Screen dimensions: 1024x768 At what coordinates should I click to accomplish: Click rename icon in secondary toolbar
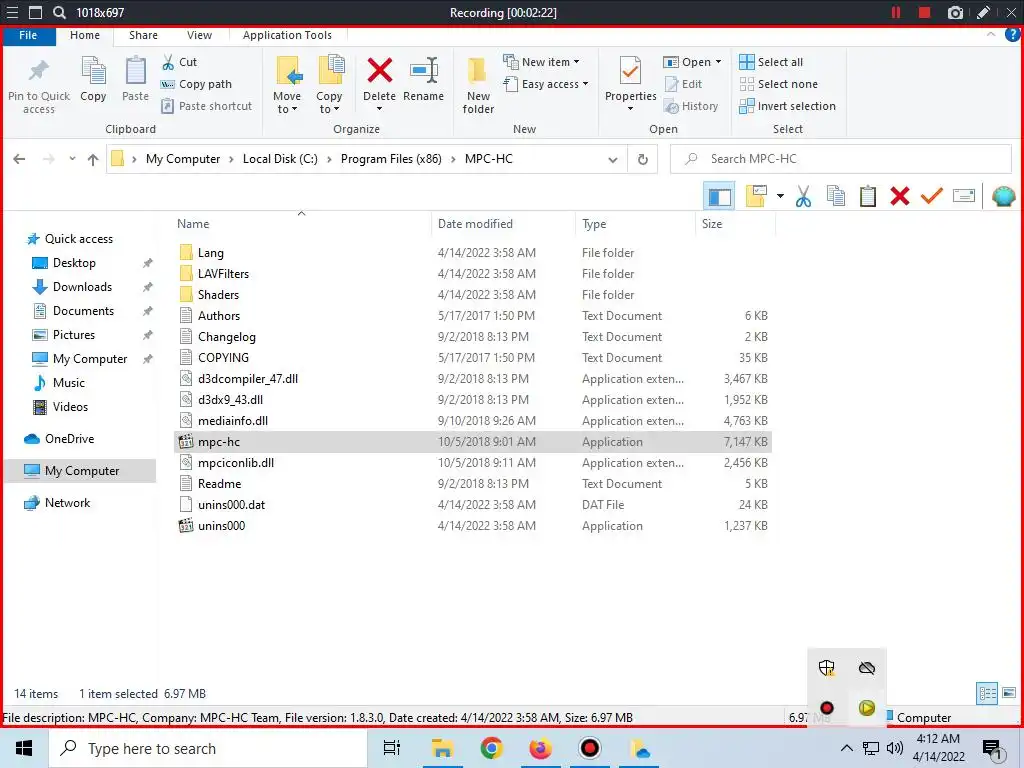963,196
